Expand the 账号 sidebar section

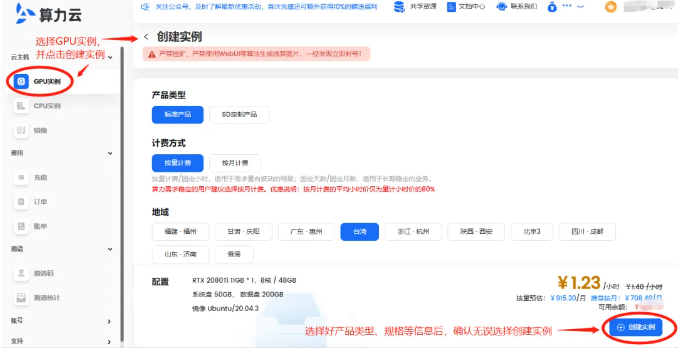pyautogui.click(x=109, y=321)
